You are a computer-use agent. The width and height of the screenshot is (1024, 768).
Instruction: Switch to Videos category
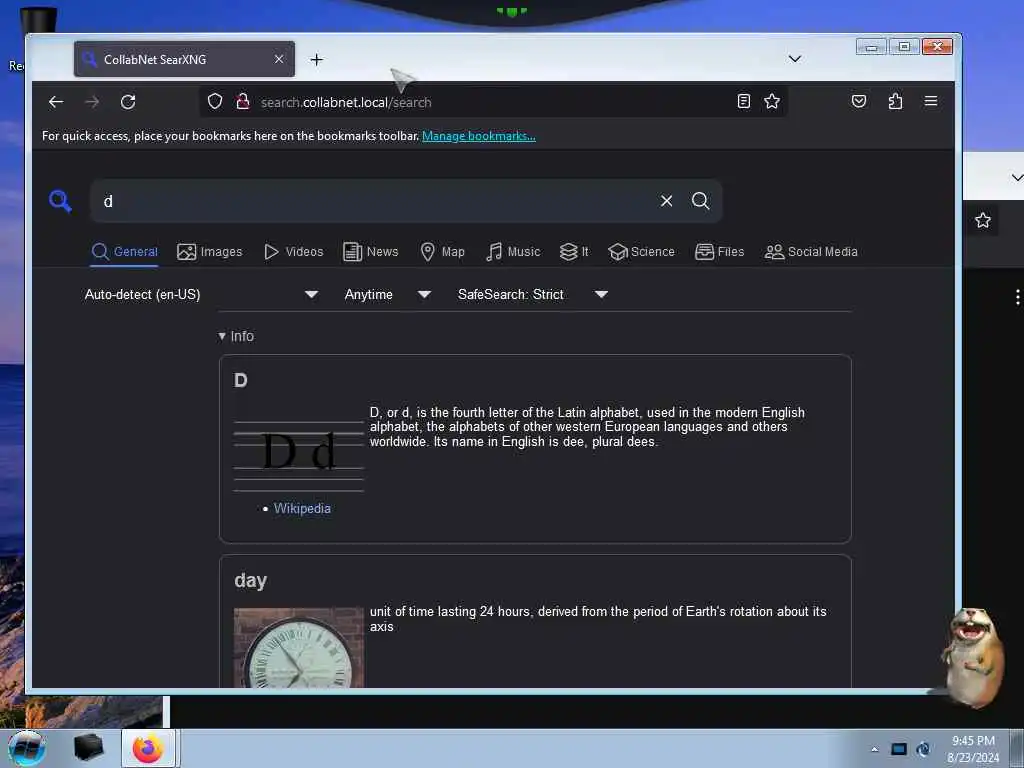pyautogui.click(x=294, y=252)
